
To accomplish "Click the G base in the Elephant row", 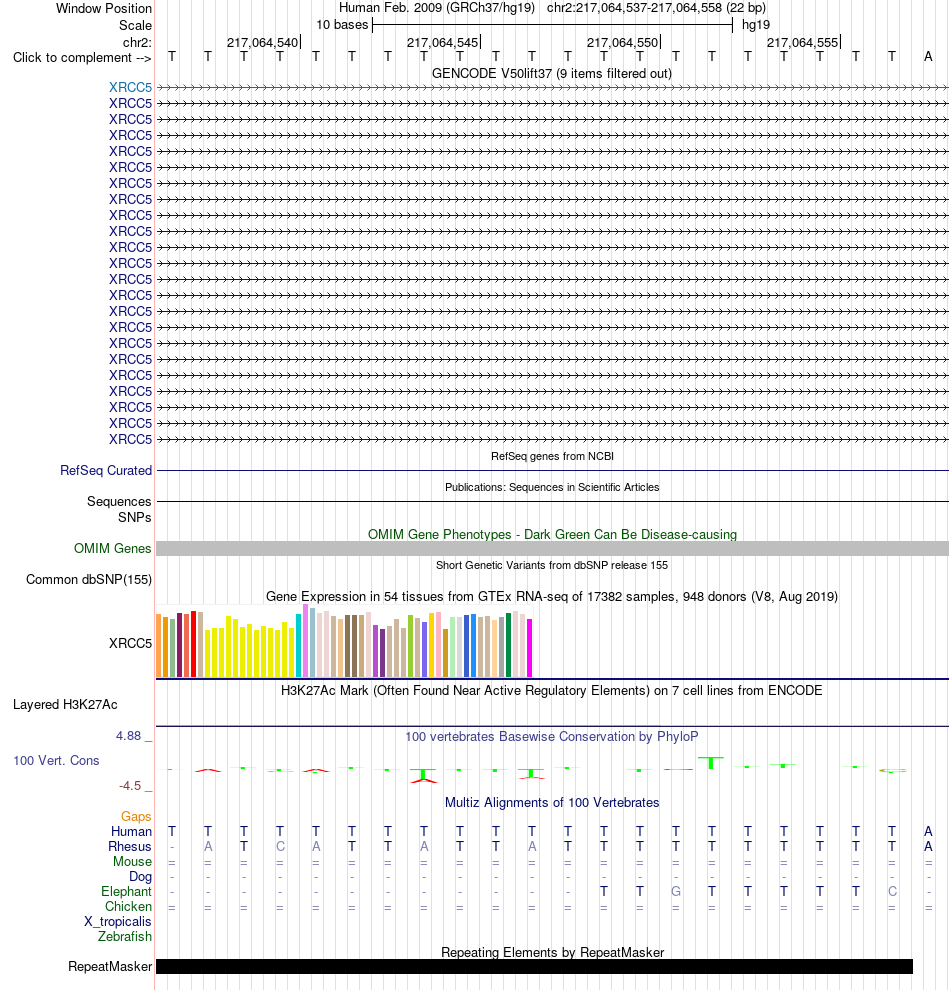I will click(676, 892).
